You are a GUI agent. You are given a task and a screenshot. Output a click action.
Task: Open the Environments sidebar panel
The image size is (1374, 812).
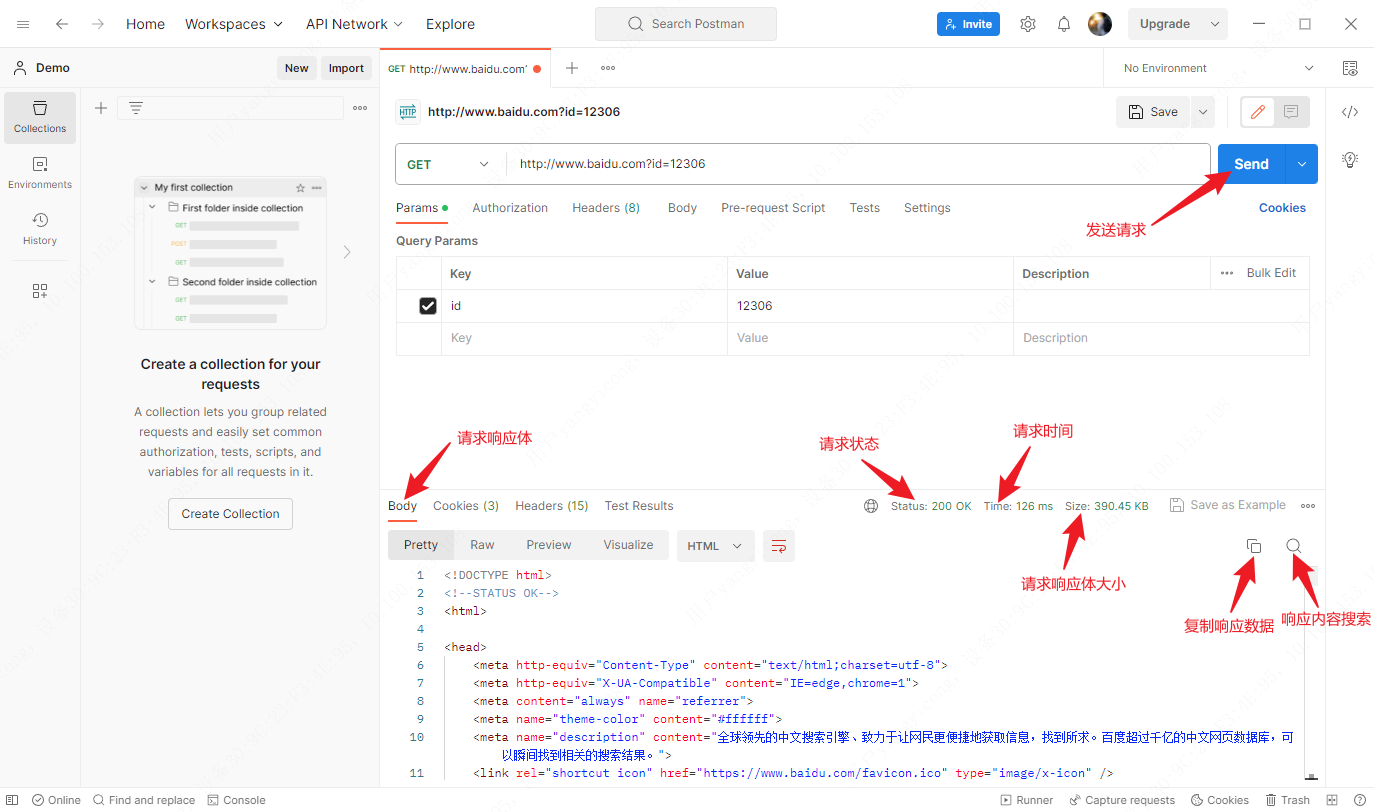tap(40, 173)
